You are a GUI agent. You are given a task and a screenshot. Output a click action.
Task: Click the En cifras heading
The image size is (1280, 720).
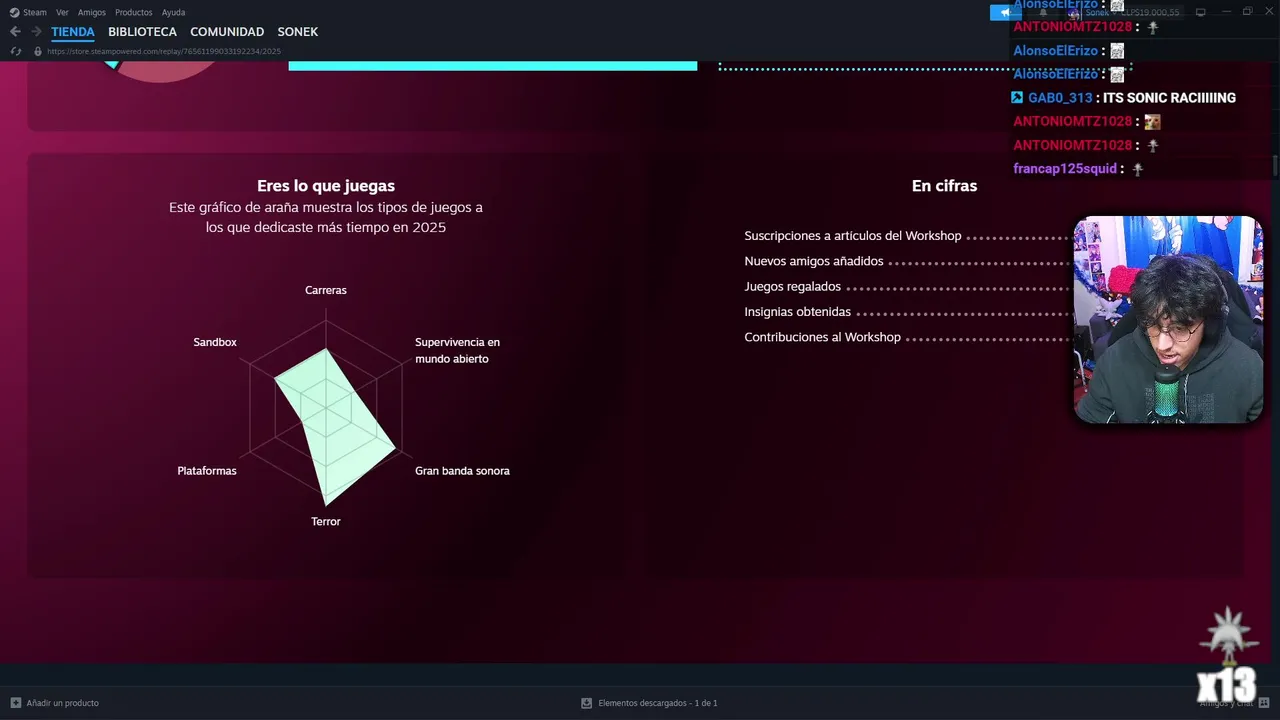(944, 186)
